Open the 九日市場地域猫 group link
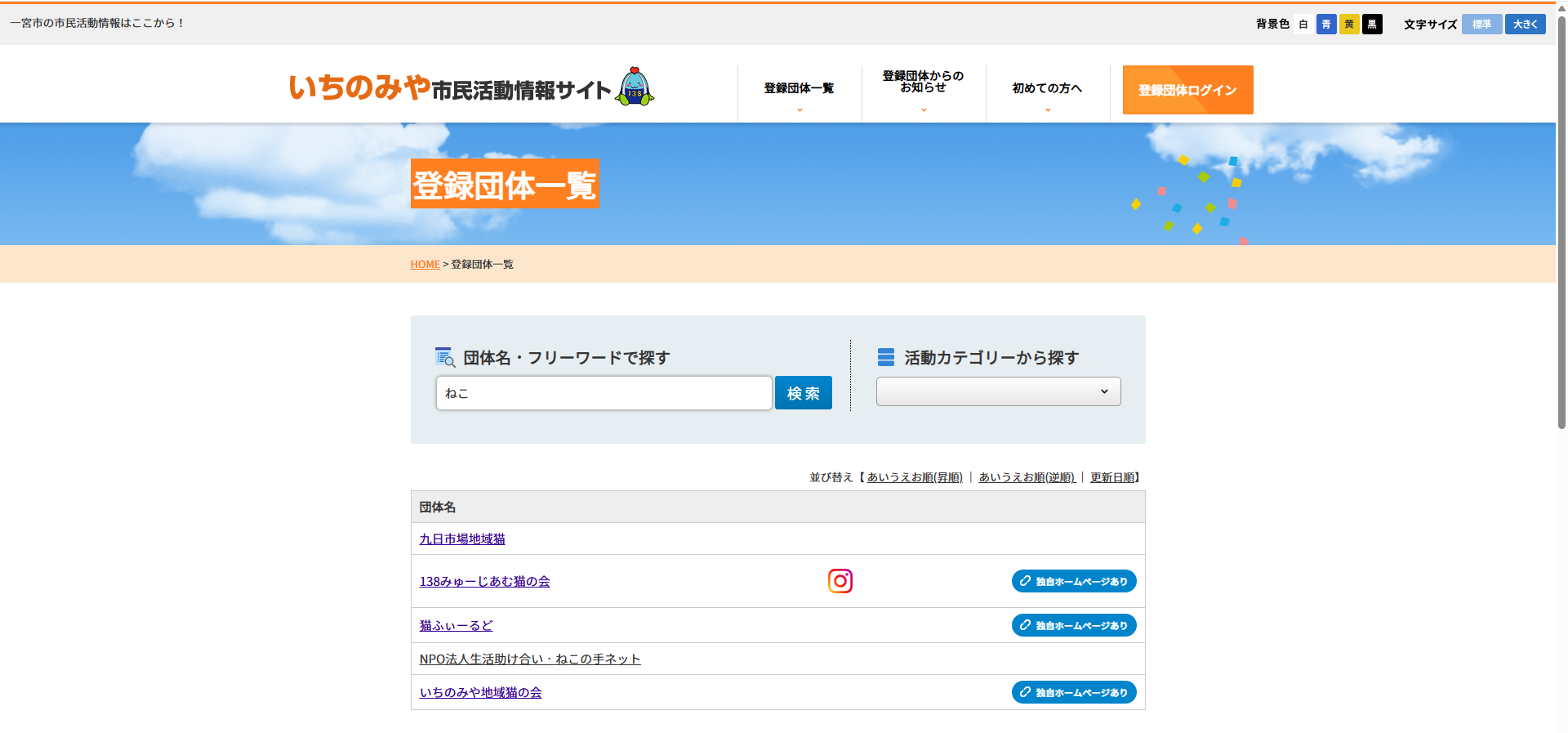Image resolution: width=1568 pixels, height=733 pixels. click(462, 539)
